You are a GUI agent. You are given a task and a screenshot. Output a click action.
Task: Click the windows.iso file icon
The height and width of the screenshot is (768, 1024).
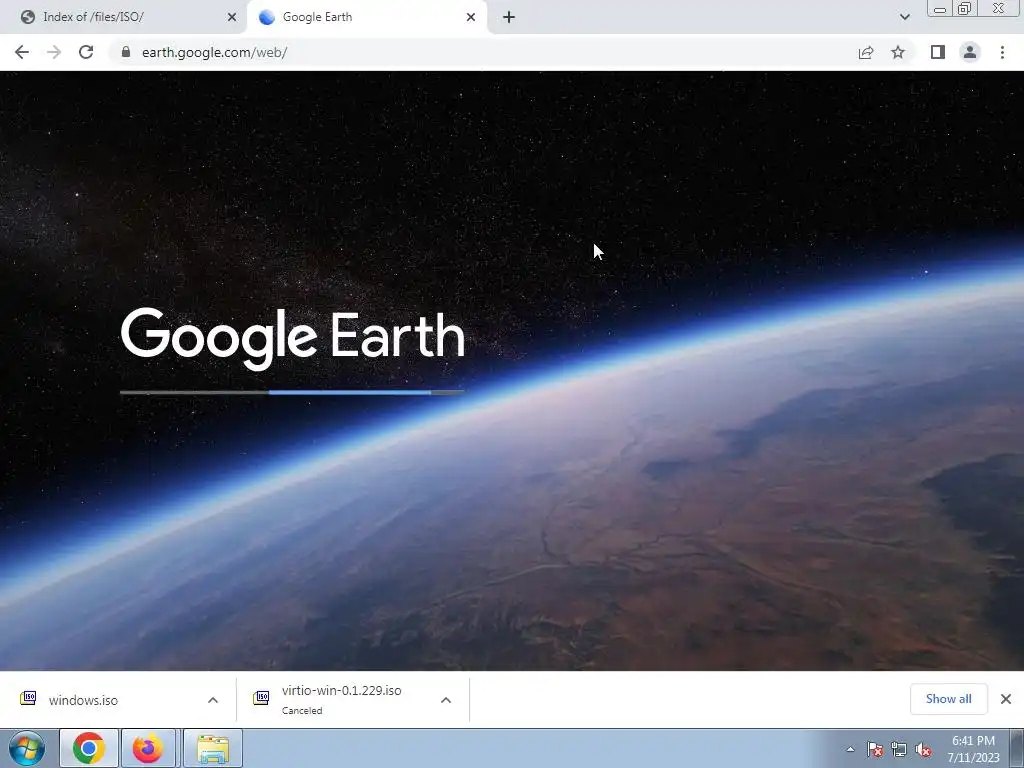pyautogui.click(x=28, y=699)
